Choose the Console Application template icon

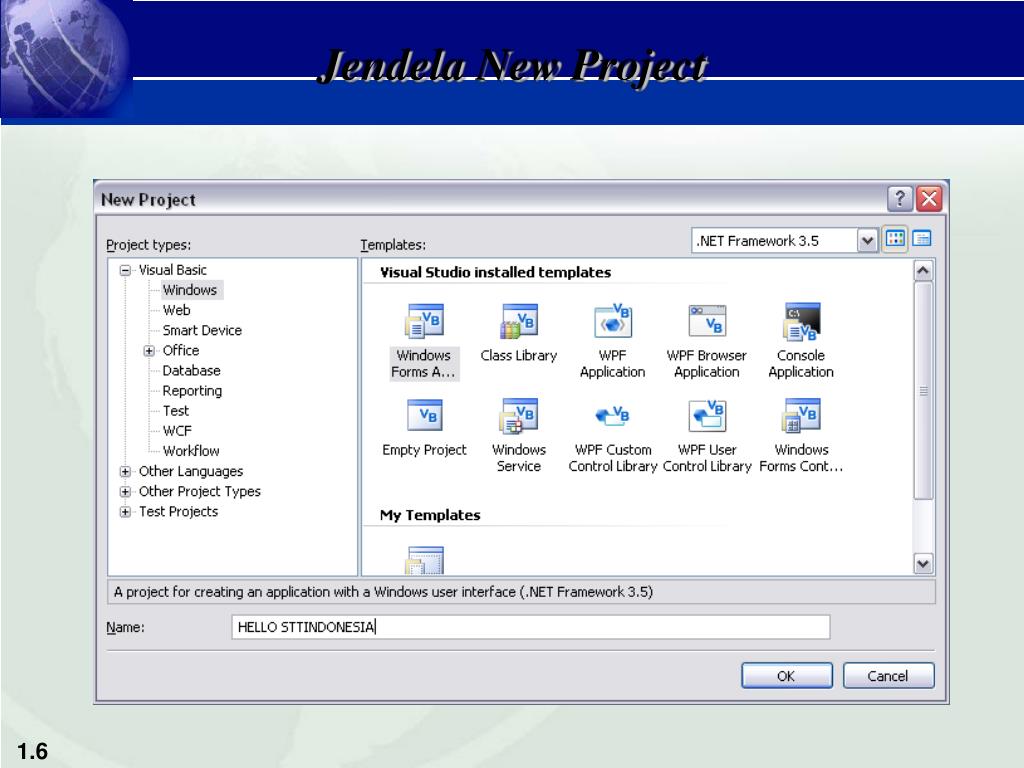801,321
